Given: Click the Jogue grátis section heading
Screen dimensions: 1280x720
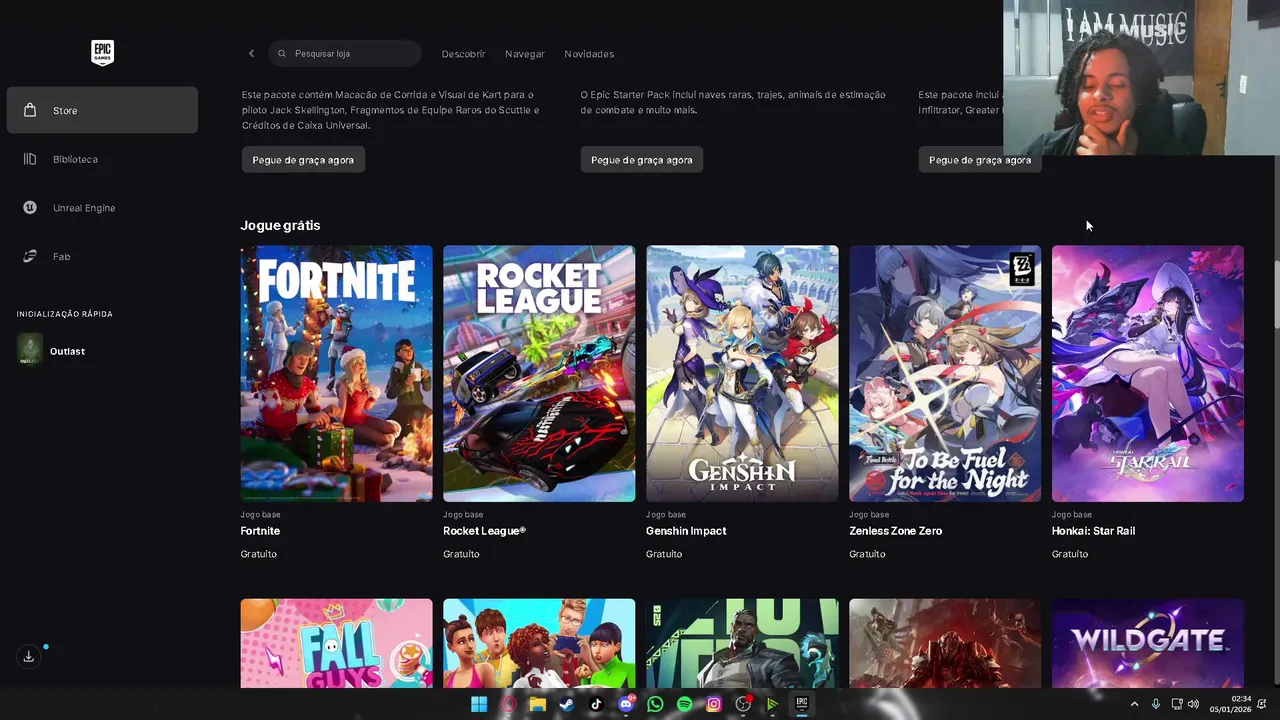Looking at the screenshot, I should 280,226.
